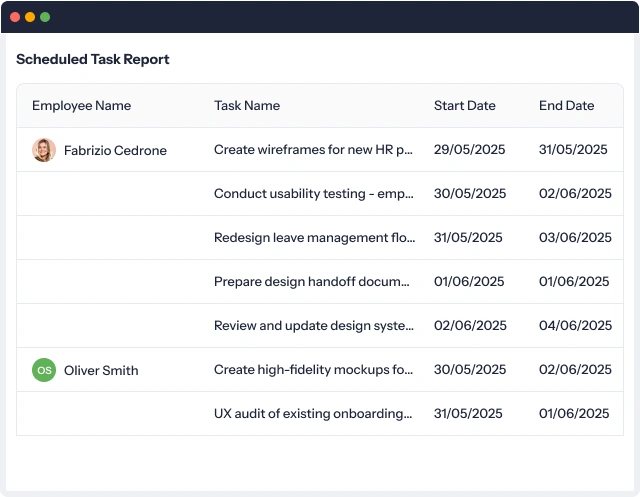This screenshot has height=497, width=640.
Task: Click Oliver Smith's green OS avatar
Action: [44, 370]
